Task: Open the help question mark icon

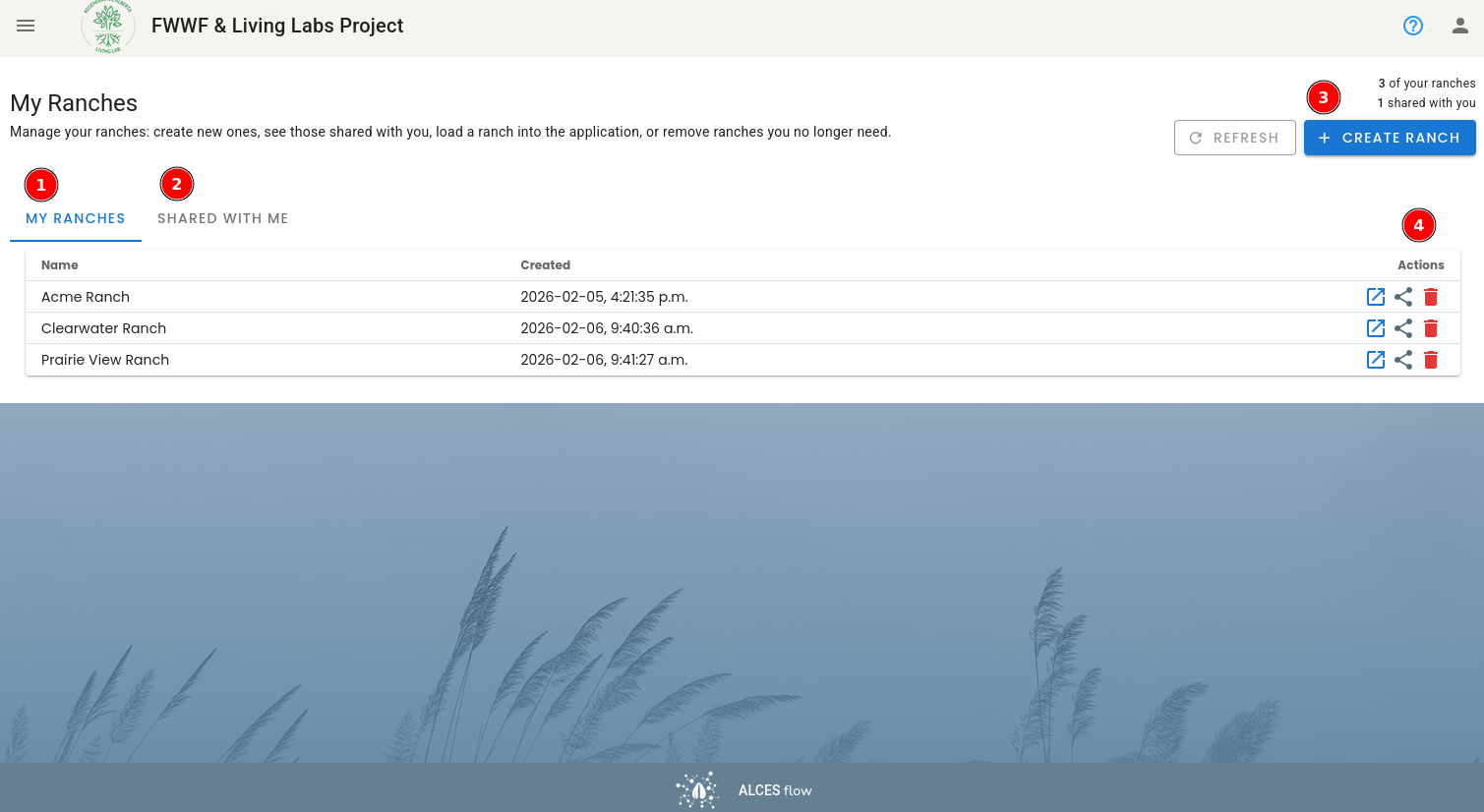Action: click(x=1413, y=26)
